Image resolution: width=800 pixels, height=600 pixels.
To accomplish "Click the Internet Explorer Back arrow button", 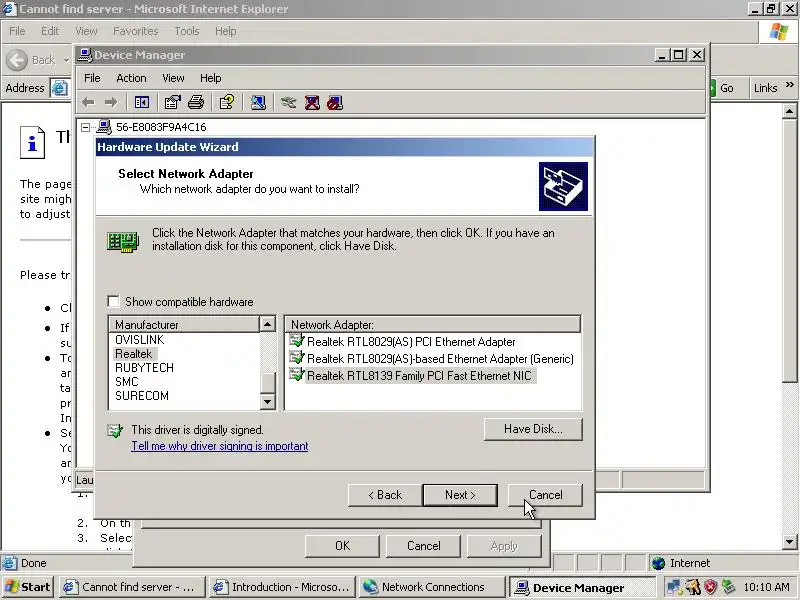I will (17, 60).
